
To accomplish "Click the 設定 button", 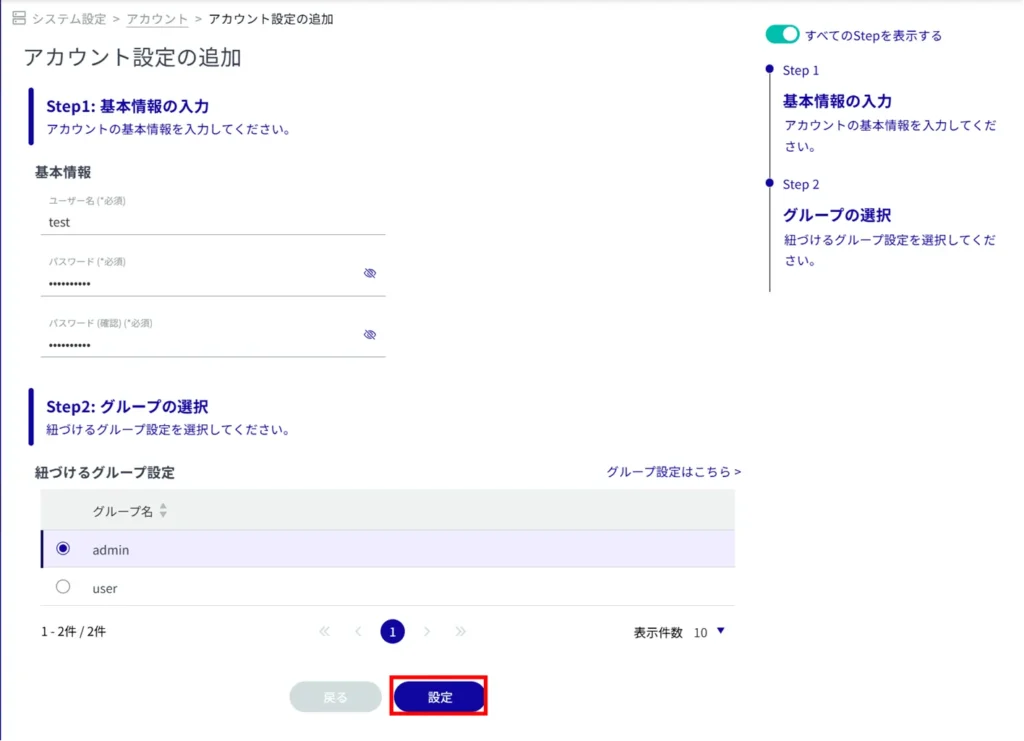I will tap(440, 697).
